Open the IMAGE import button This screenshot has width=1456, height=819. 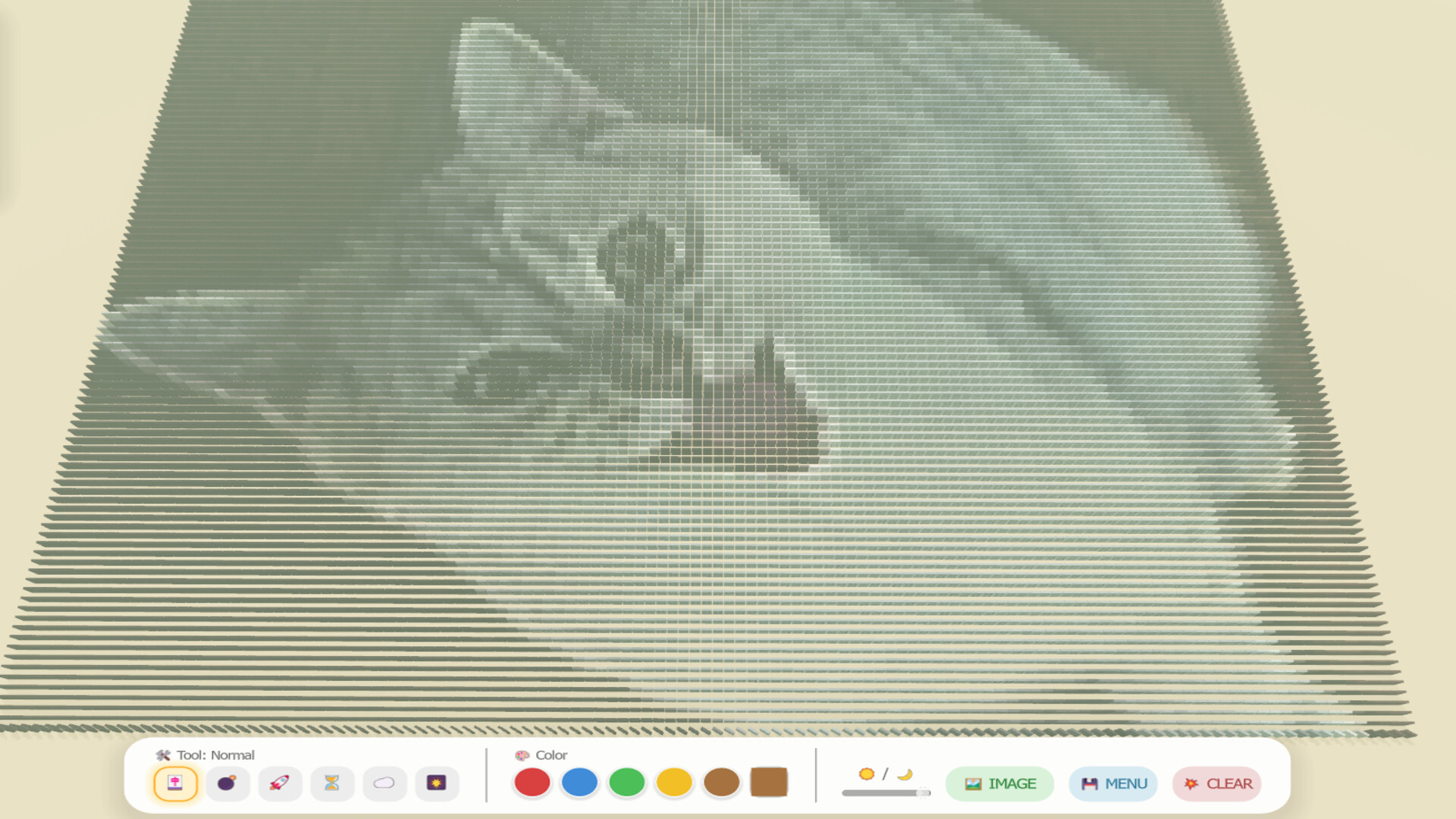click(999, 784)
